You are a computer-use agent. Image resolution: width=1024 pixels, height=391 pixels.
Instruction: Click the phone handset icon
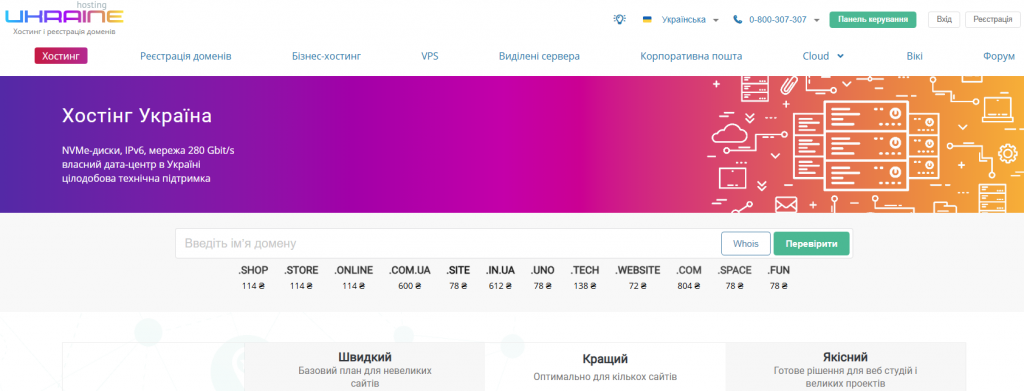(x=738, y=20)
